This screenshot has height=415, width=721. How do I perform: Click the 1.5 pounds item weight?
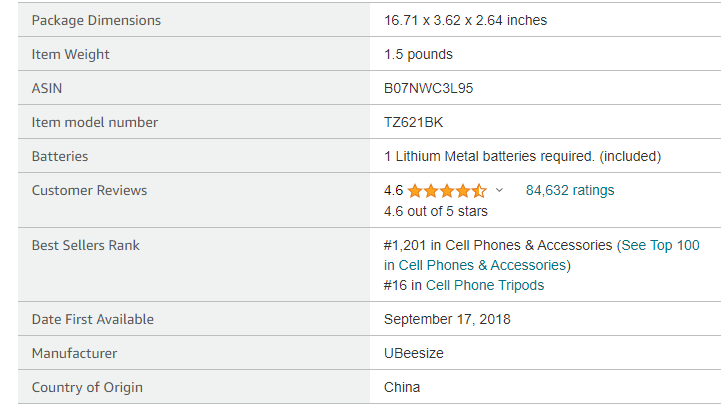[418, 54]
